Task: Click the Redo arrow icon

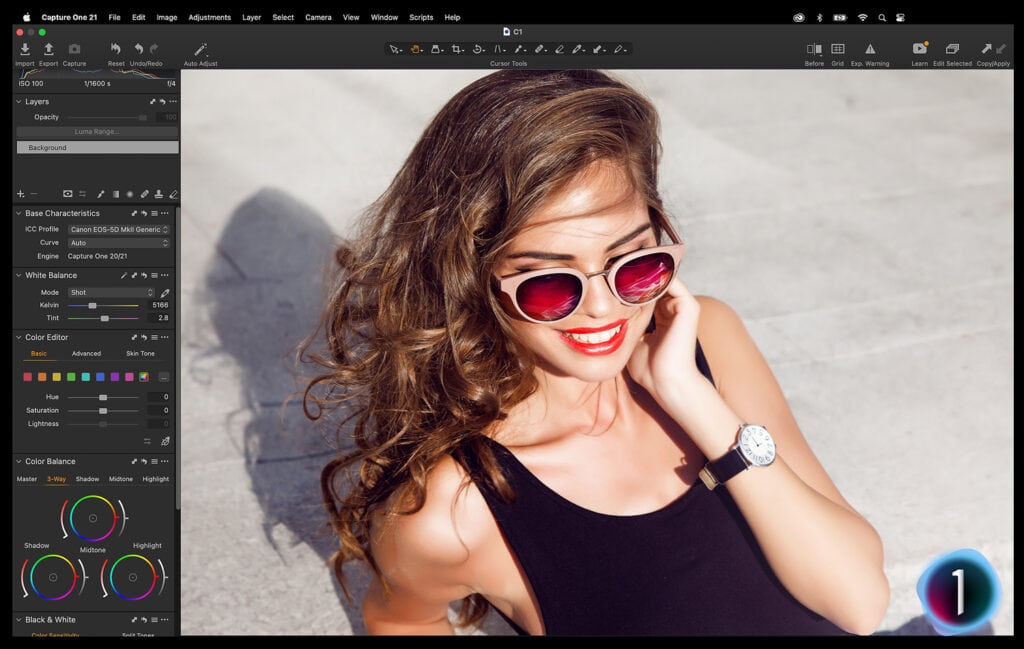Action: point(154,49)
